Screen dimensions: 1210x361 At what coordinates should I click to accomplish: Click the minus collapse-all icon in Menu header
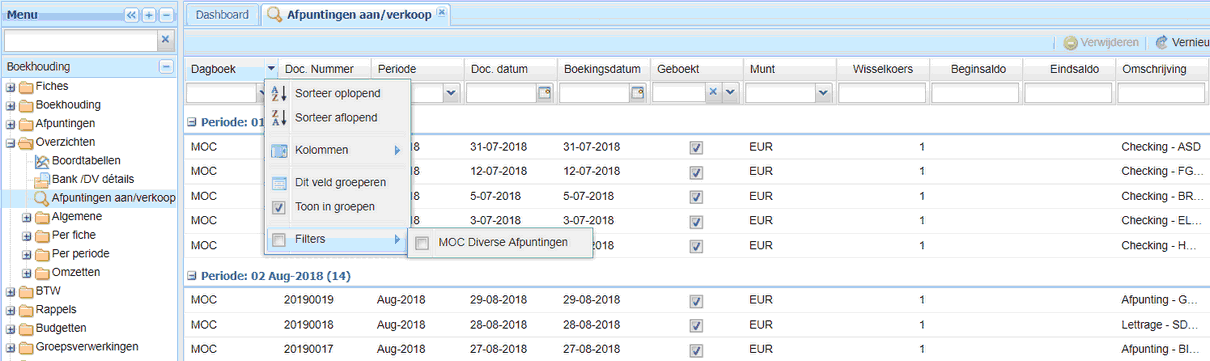(x=166, y=15)
